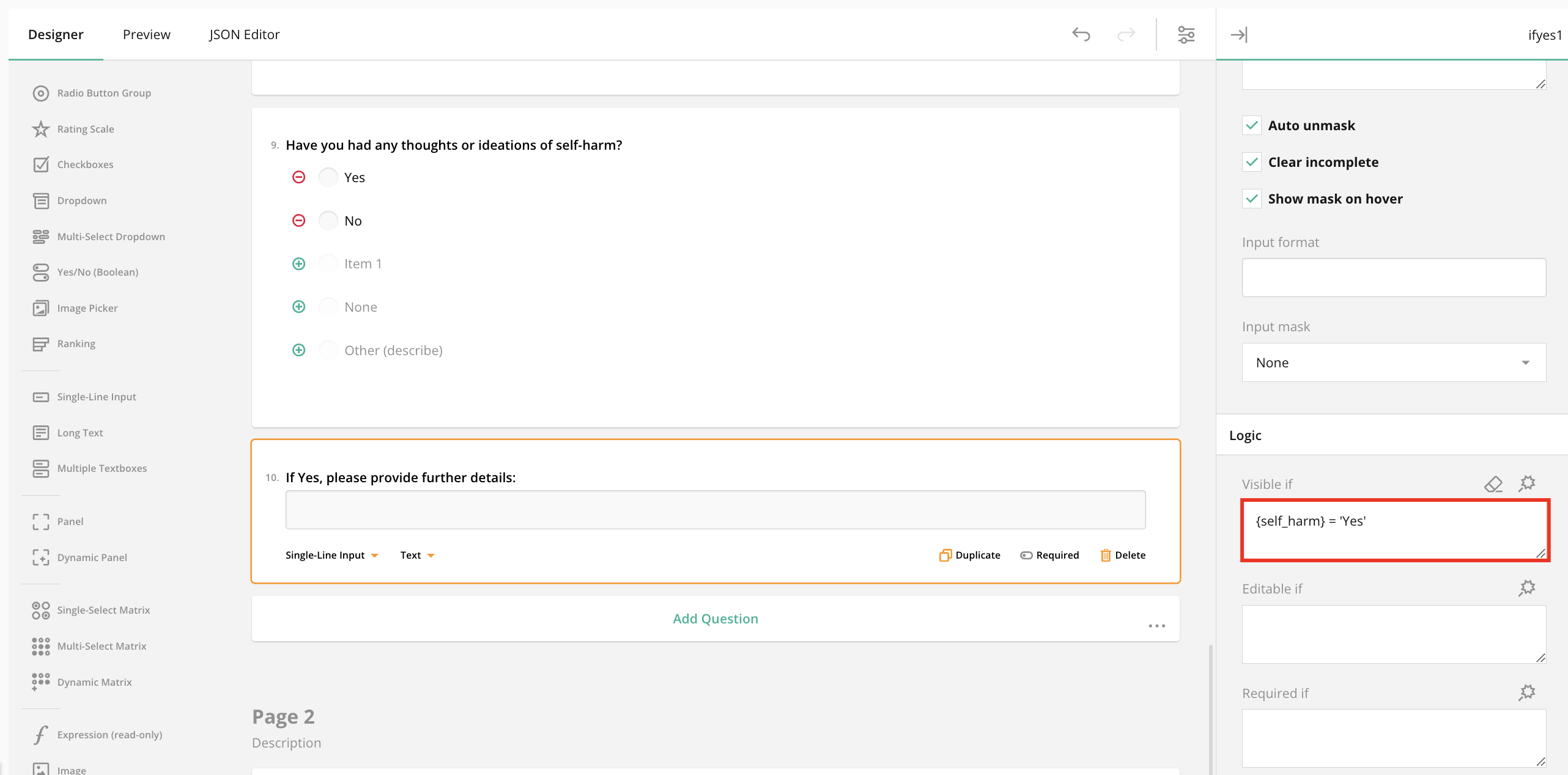Click the Input format text field
This screenshot has width=1568, height=775.
coord(1393,277)
